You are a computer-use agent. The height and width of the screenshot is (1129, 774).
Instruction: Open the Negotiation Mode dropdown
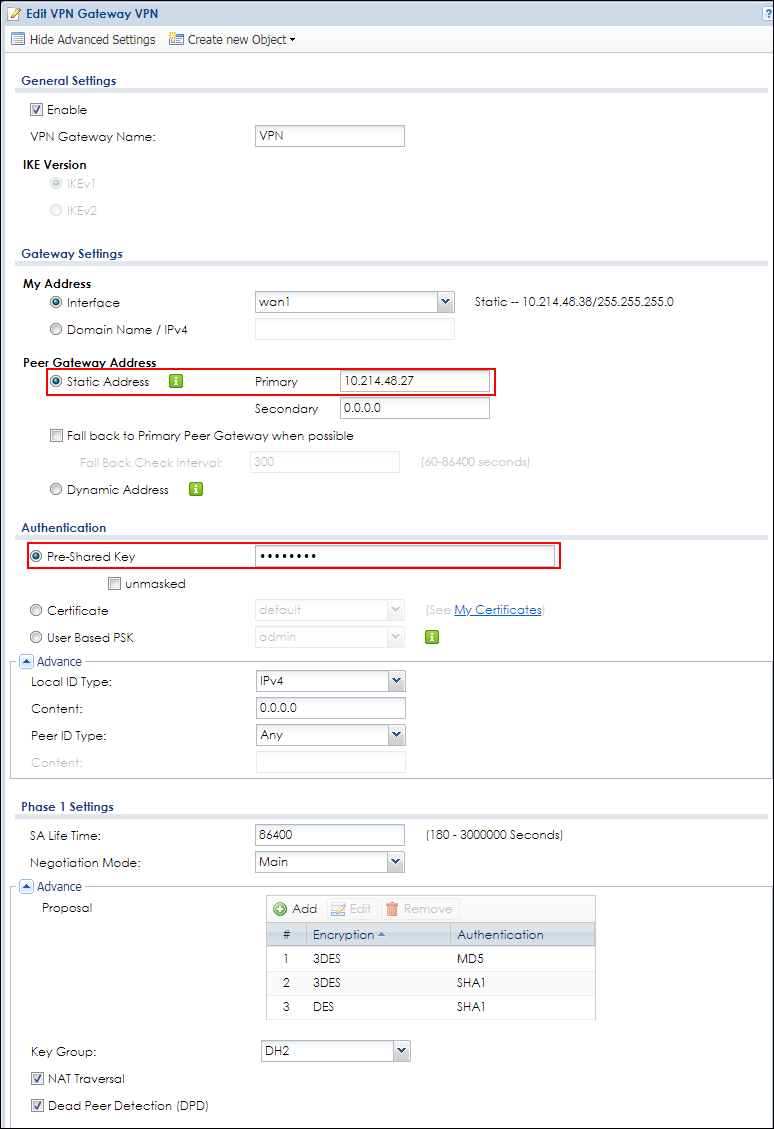(396, 862)
